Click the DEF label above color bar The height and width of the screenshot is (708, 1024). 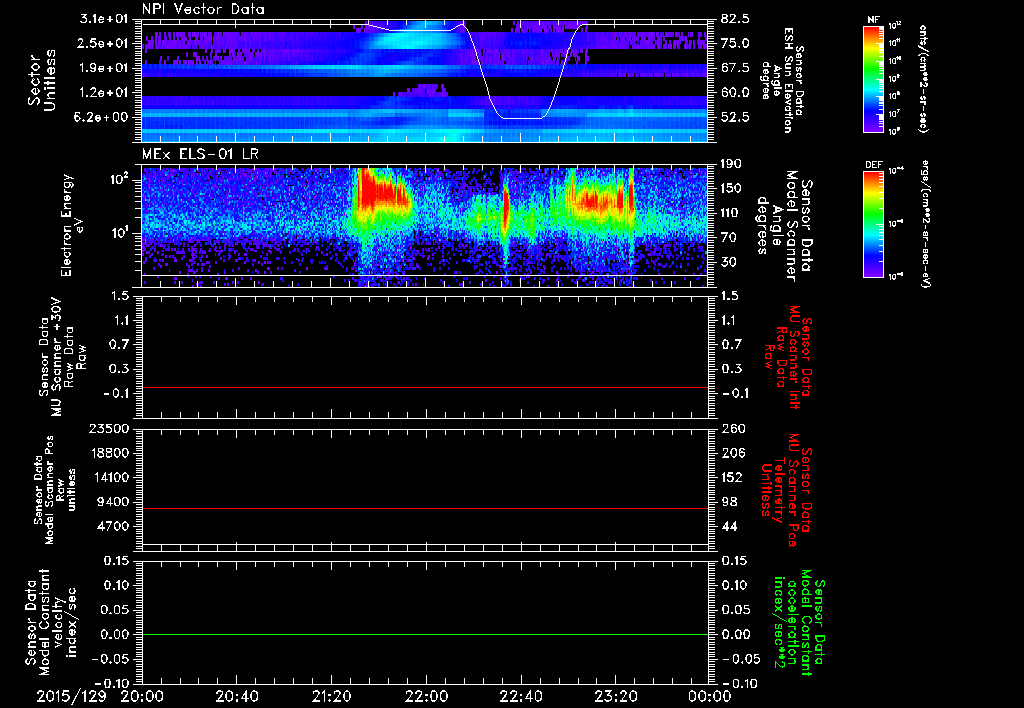[x=873, y=165]
